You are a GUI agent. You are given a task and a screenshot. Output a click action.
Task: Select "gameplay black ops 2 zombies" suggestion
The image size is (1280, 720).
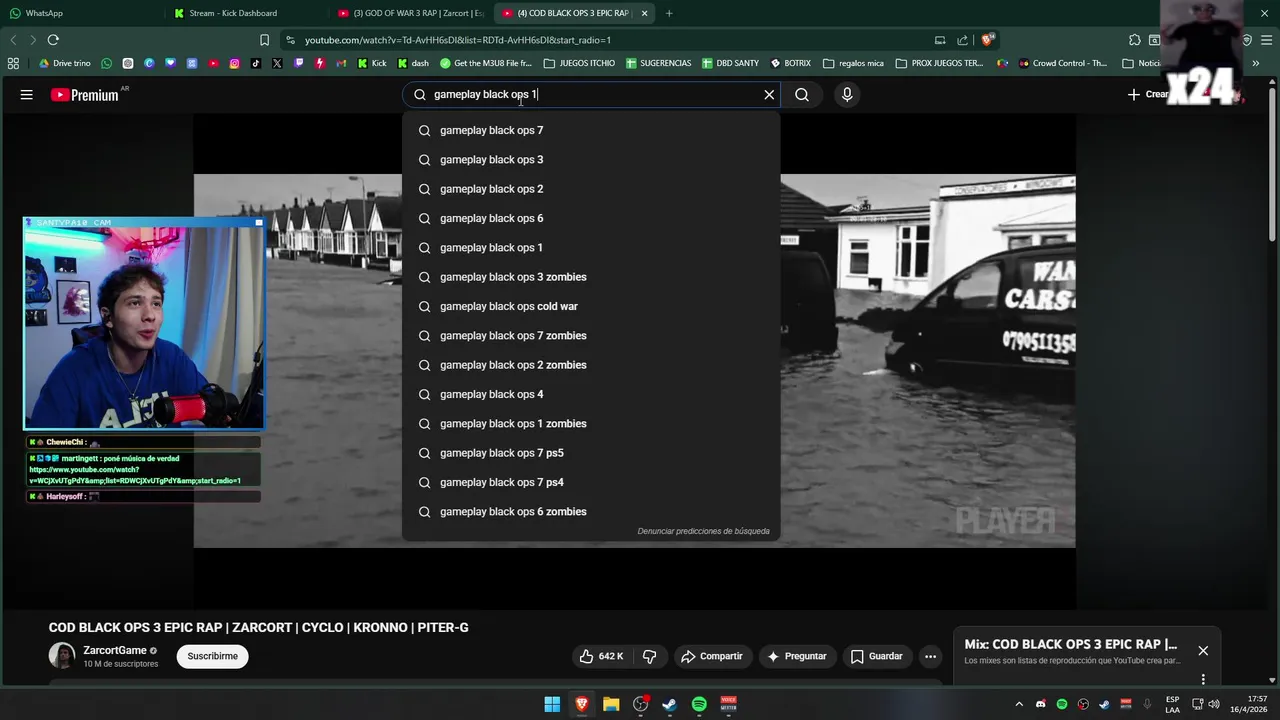591,365
